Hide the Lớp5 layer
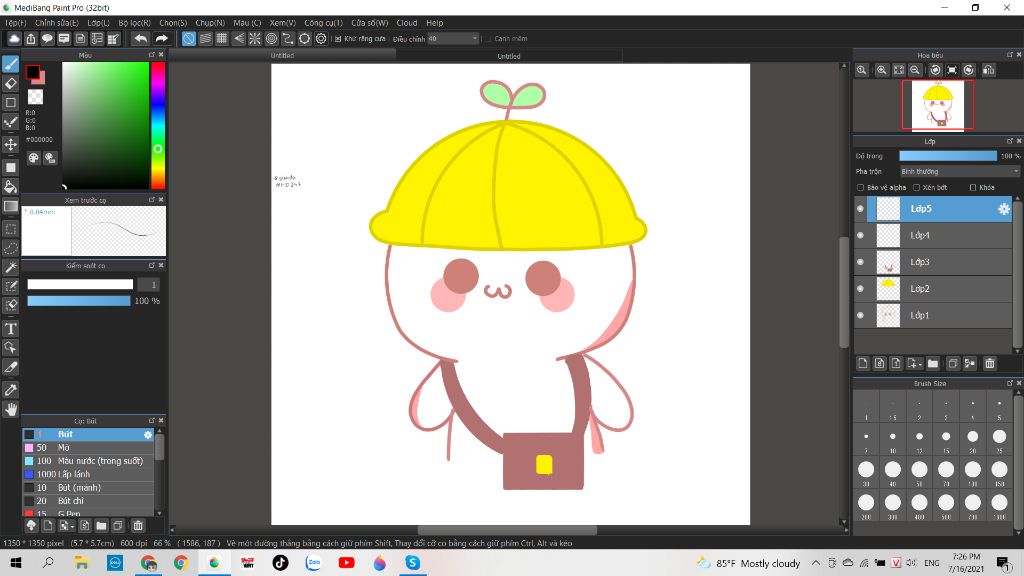The image size is (1024, 576). coord(860,209)
